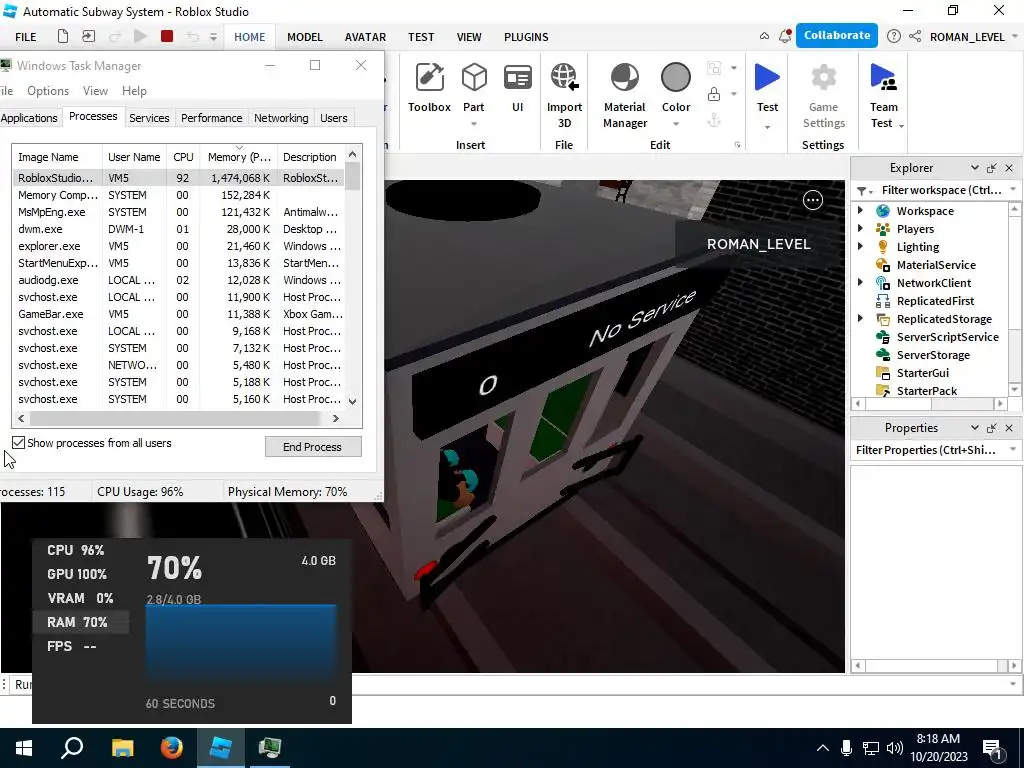Switch to the AVATAR ribbon tab
Image resolution: width=1024 pixels, height=768 pixels.
click(x=365, y=37)
